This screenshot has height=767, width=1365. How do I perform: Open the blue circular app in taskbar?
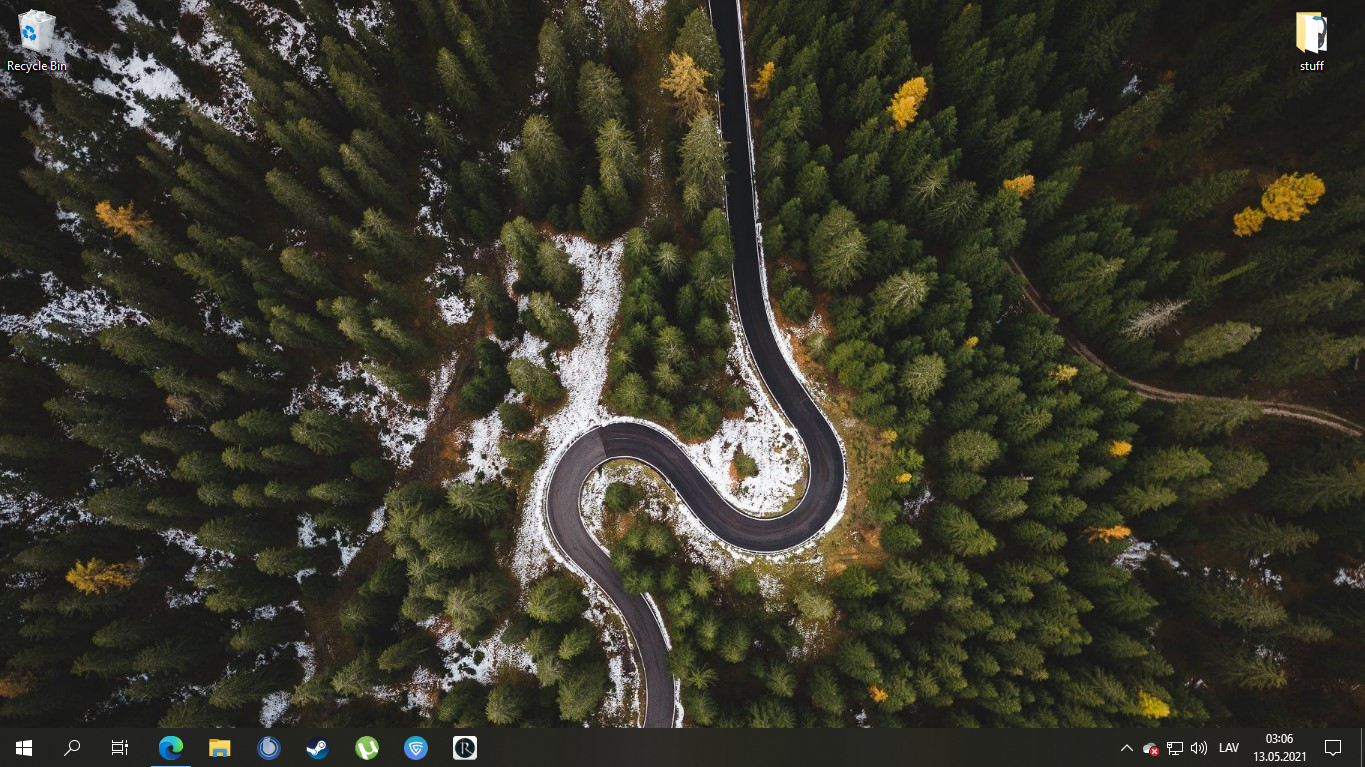pos(268,747)
